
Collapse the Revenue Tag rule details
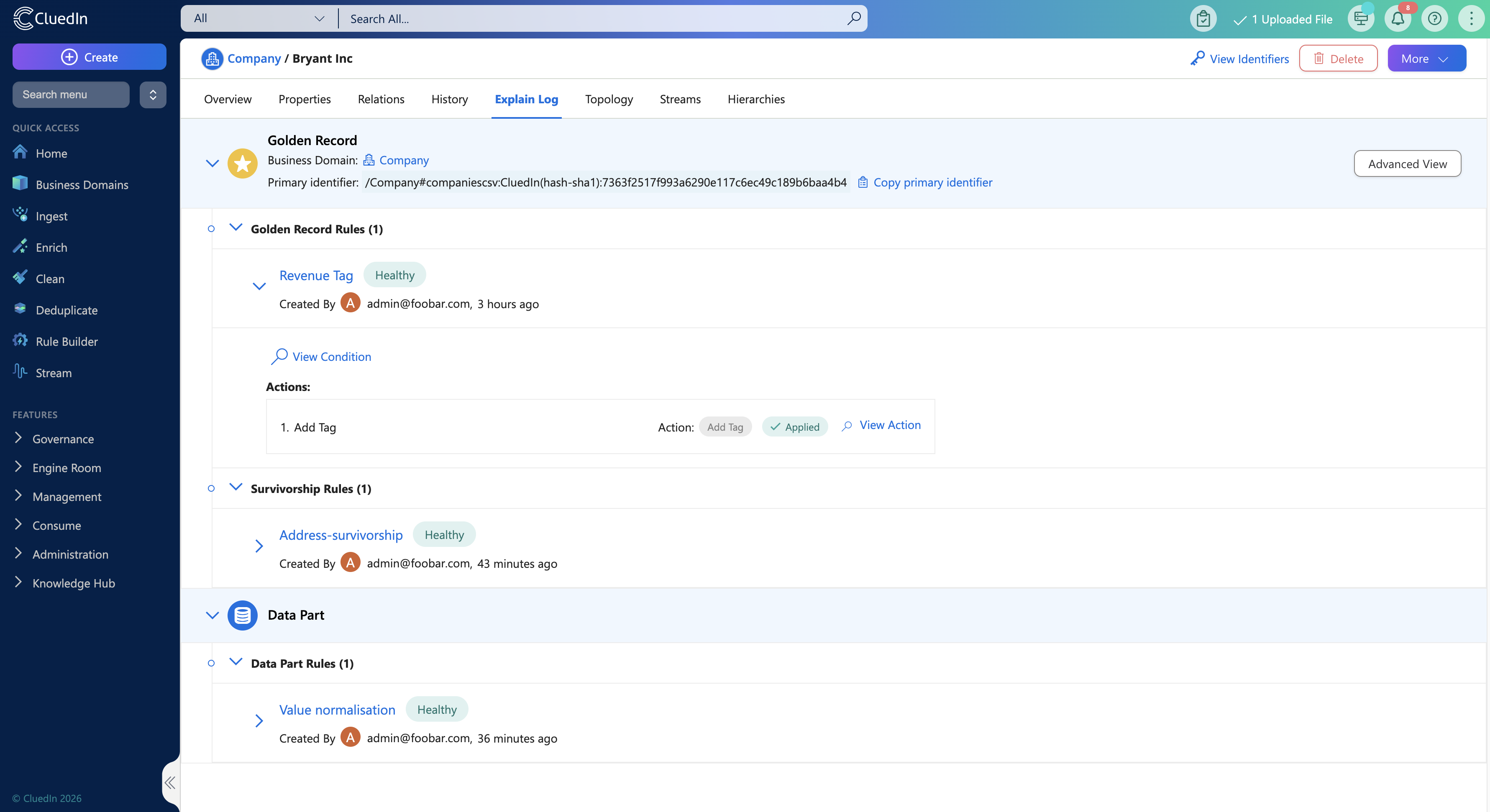coord(259,286)
